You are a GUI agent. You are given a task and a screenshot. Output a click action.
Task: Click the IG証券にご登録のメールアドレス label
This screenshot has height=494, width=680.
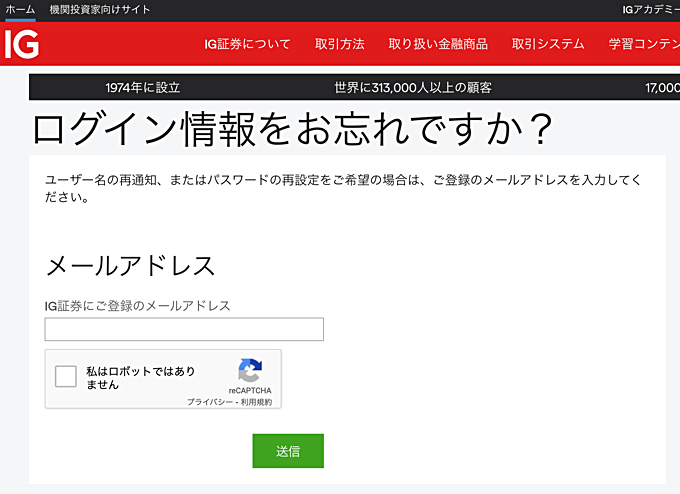pyautogui.click(x=137, y=306)
